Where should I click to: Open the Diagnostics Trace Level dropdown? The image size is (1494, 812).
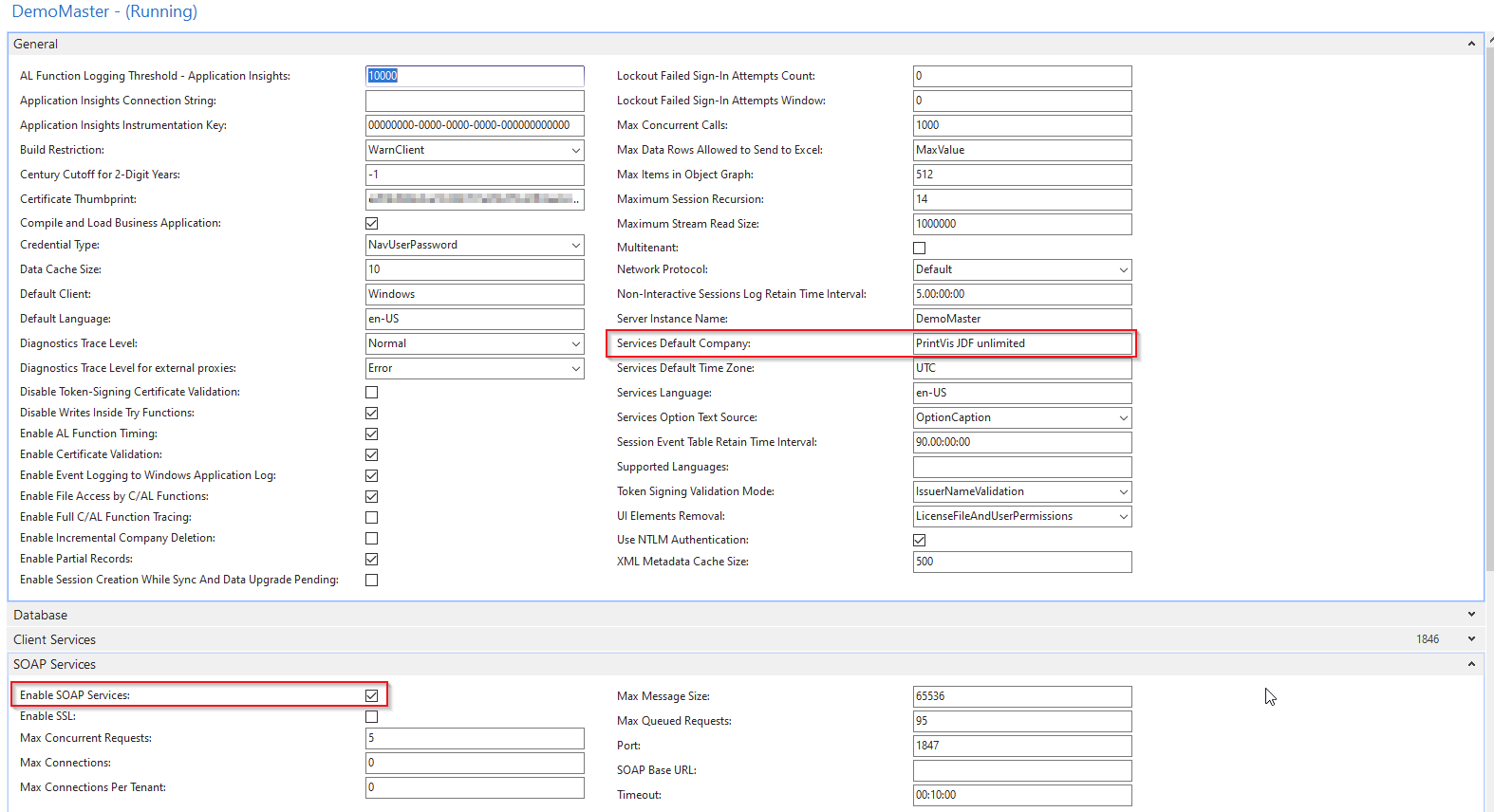(575, 343)
